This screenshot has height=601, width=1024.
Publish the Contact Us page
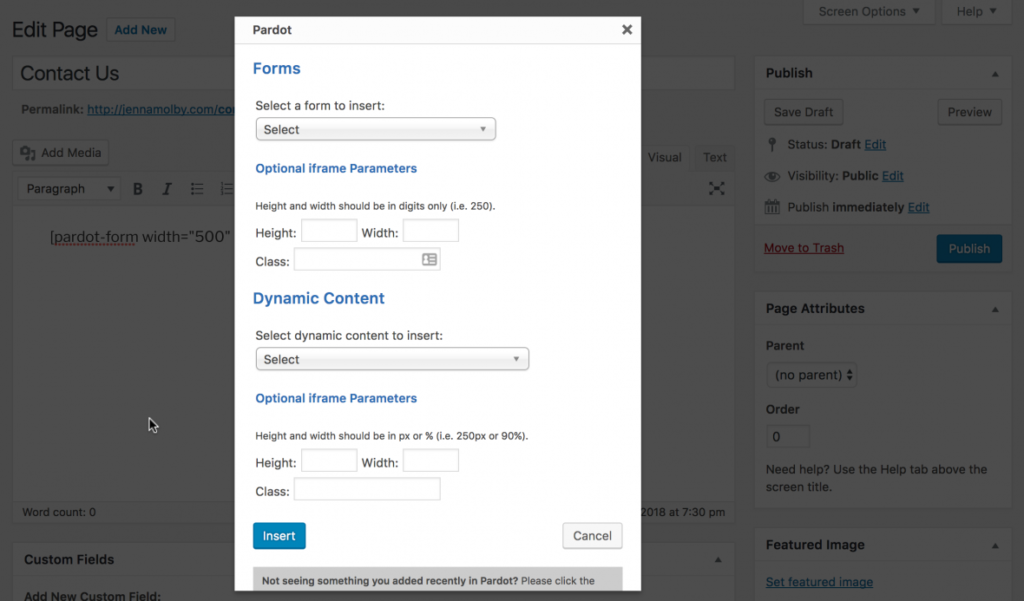(968, 248)
